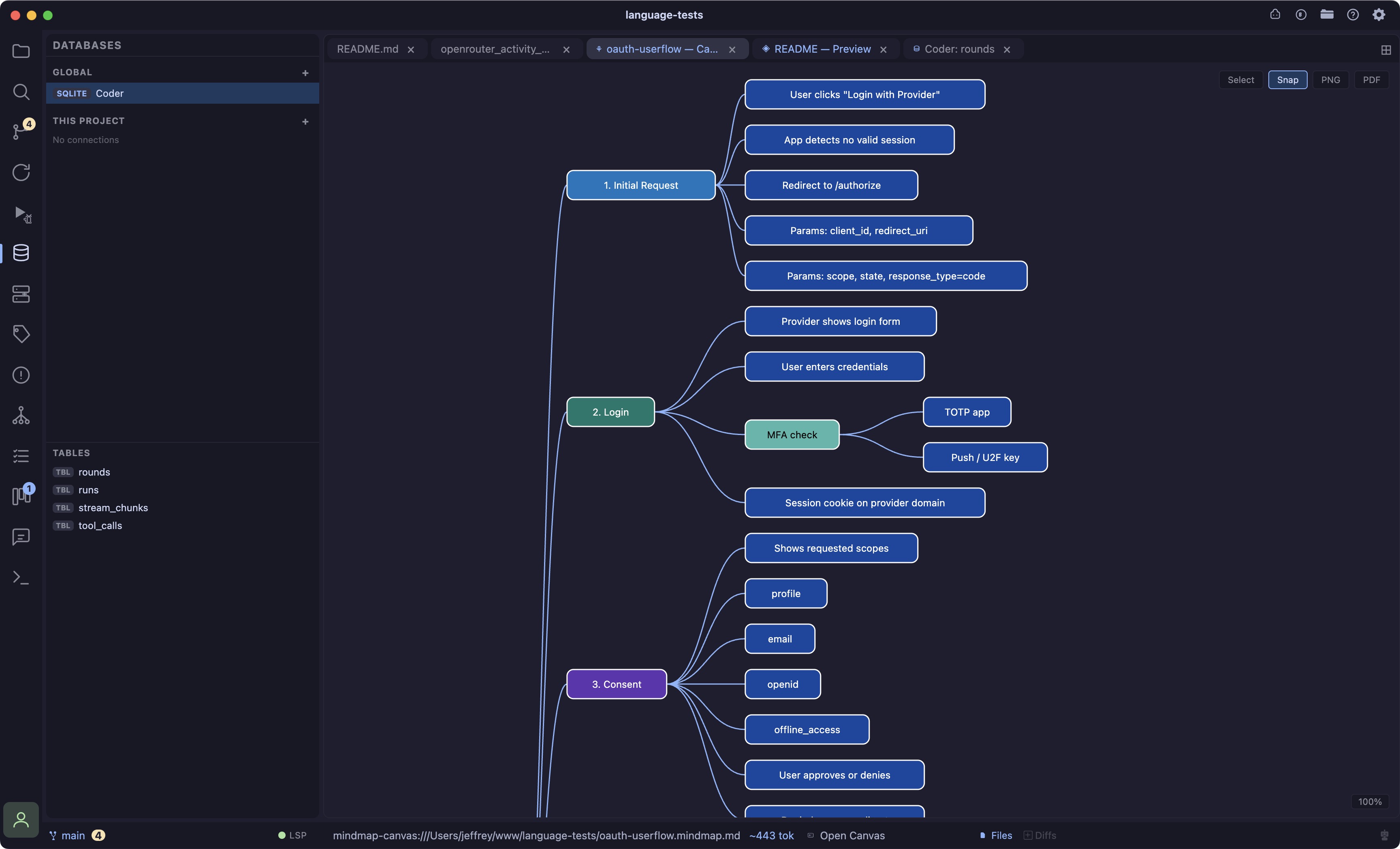The image size is (1400, 849).
Task: Export the mindmap as PNG
Action: tap(1330, 79)
